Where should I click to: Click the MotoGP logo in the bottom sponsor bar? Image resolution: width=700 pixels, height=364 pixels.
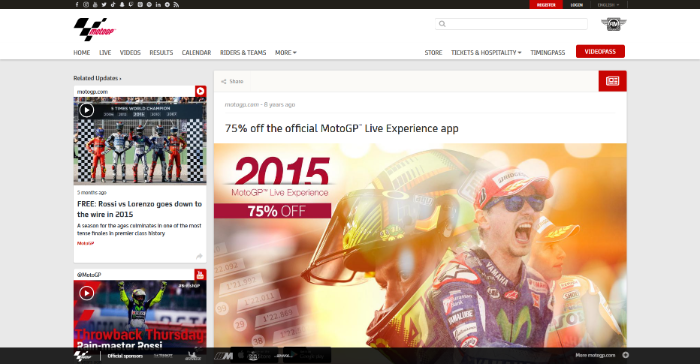pyautogui.click(x=83, y=356)
